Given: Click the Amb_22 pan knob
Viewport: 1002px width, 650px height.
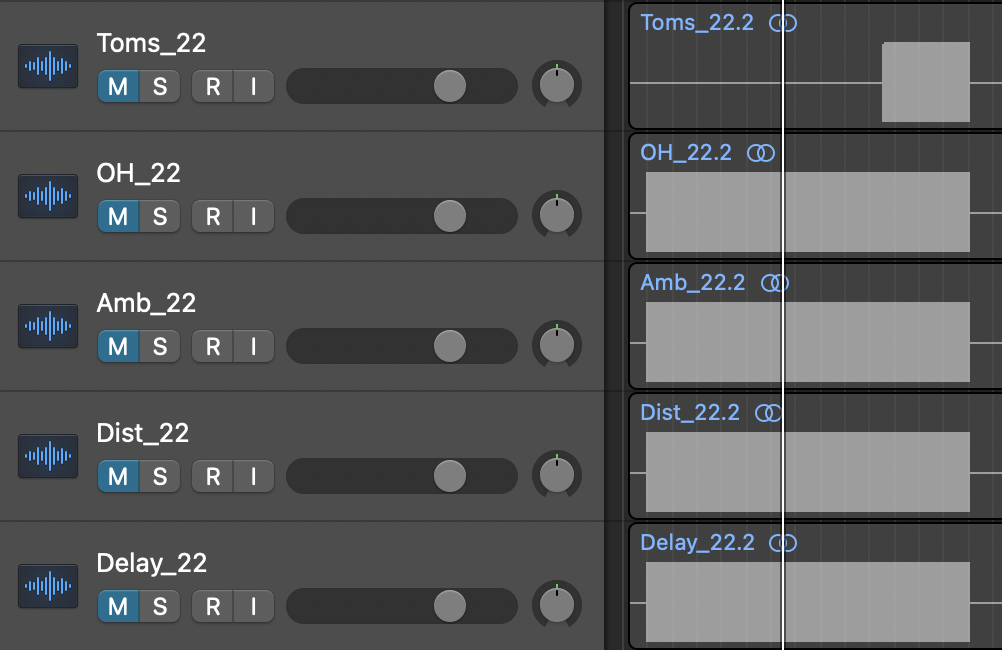Looking at the screenshot, I should tap(557, 346).
